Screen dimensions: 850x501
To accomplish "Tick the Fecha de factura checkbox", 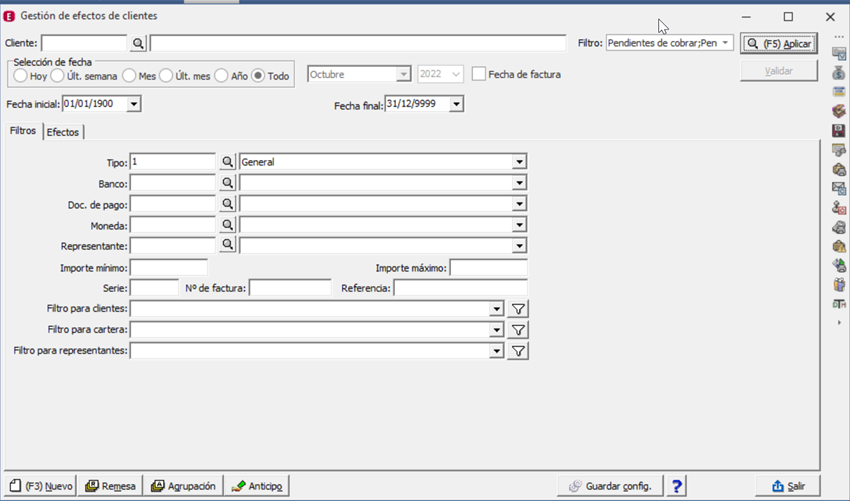I will pyautogui.click(x=479, y=74).
